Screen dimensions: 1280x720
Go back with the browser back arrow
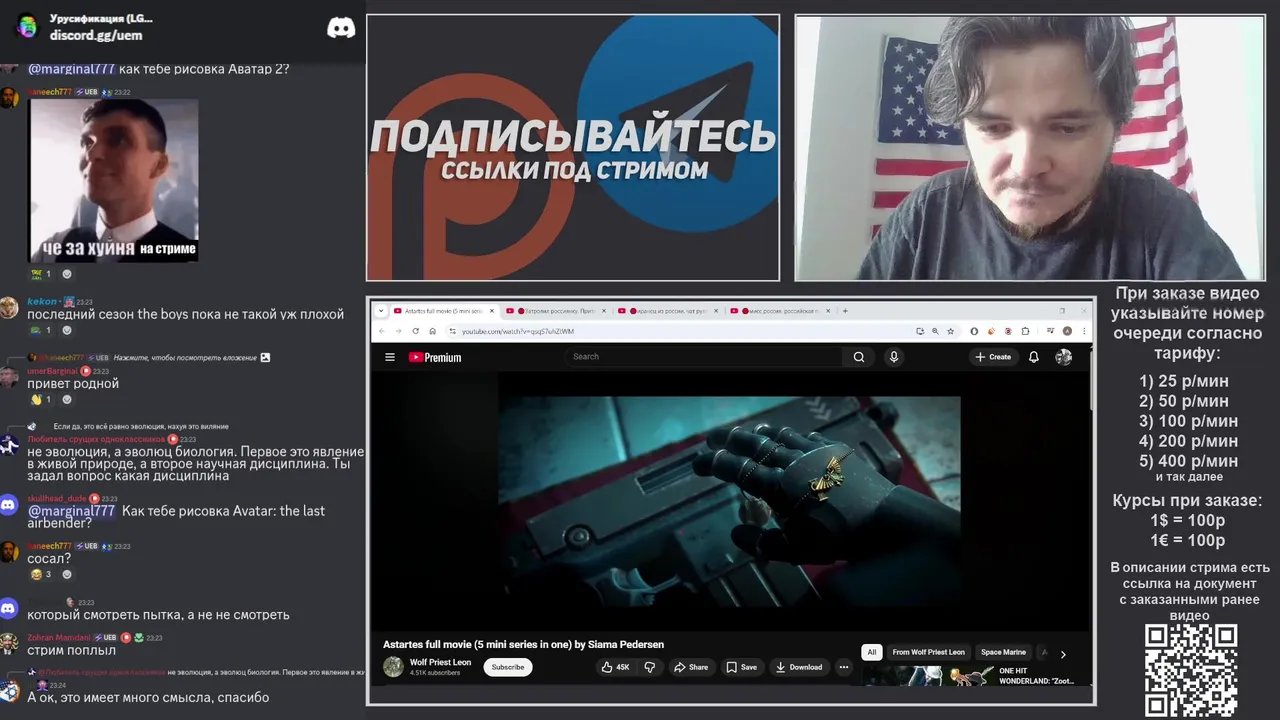pos(381,331)
